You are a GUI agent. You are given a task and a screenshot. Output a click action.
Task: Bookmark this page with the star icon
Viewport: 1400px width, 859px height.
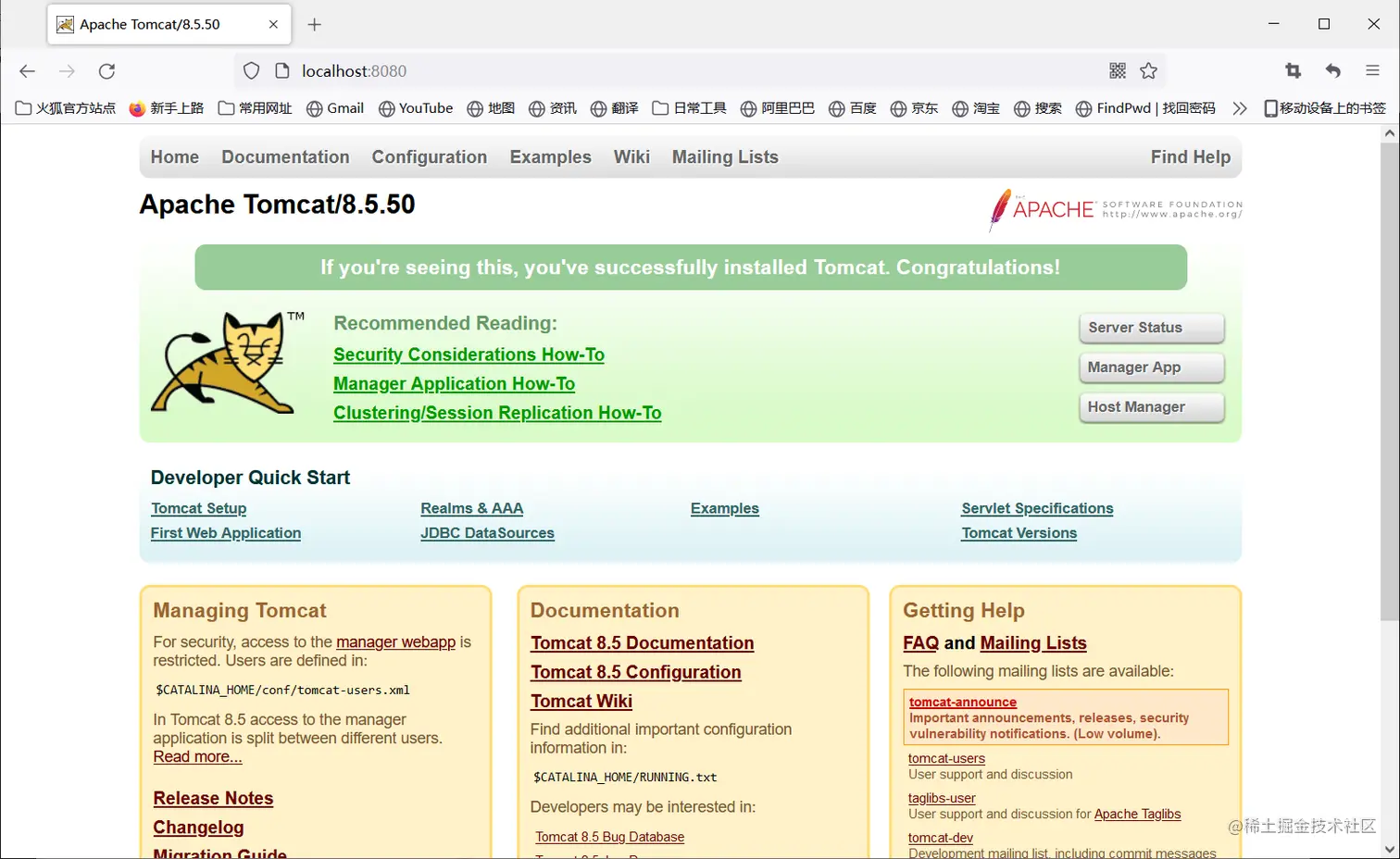1149,71
